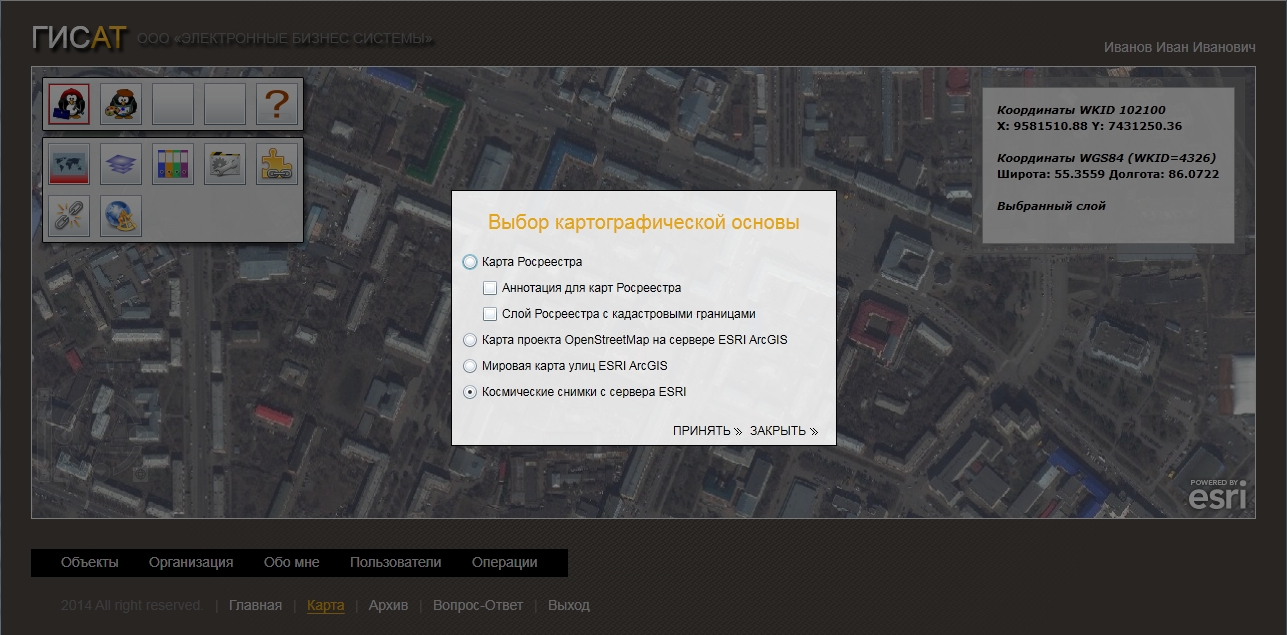Viewport: 1287px width, 635px height.
Task: Open the Объекты menu item
Action: pos(89,562)
